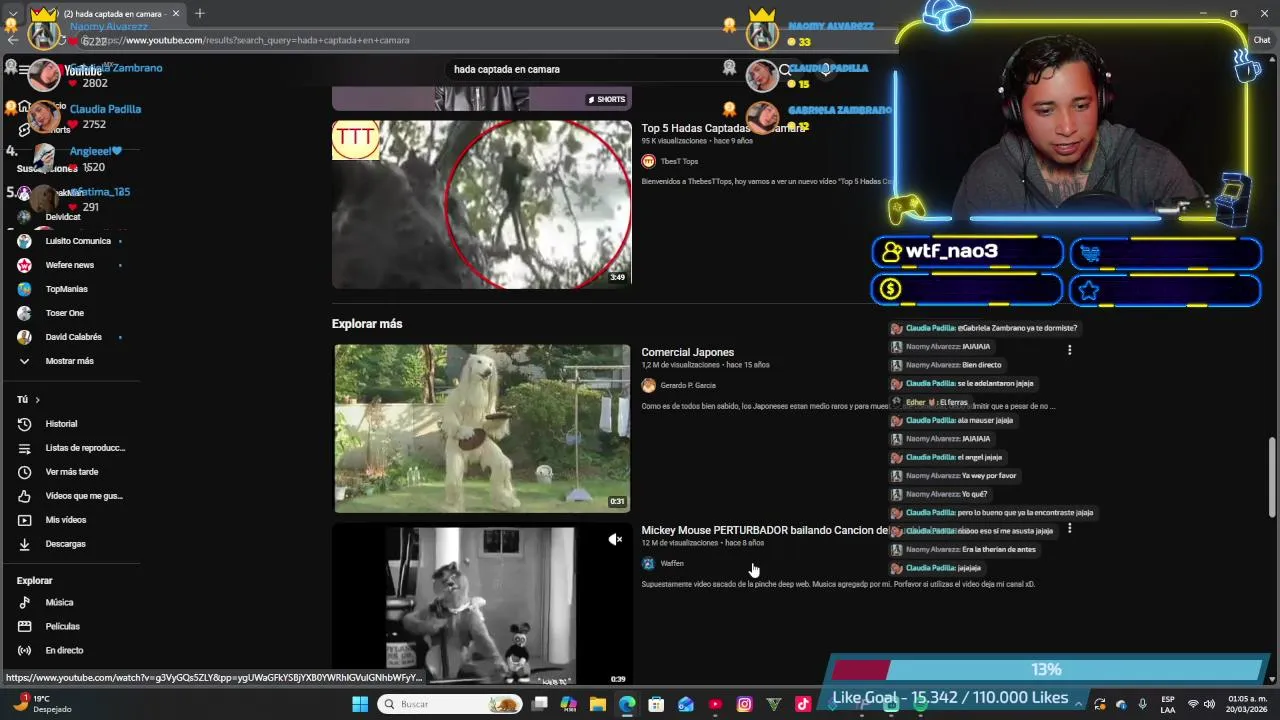Screen dimensions: 1280x720
Task: Unmute the Mickey Mouse video preview
Action: 615,540
